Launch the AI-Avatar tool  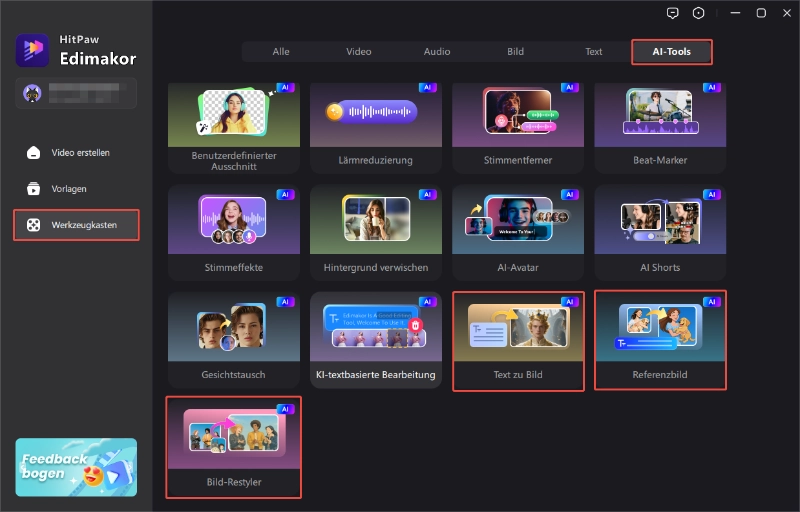[518, 233]
